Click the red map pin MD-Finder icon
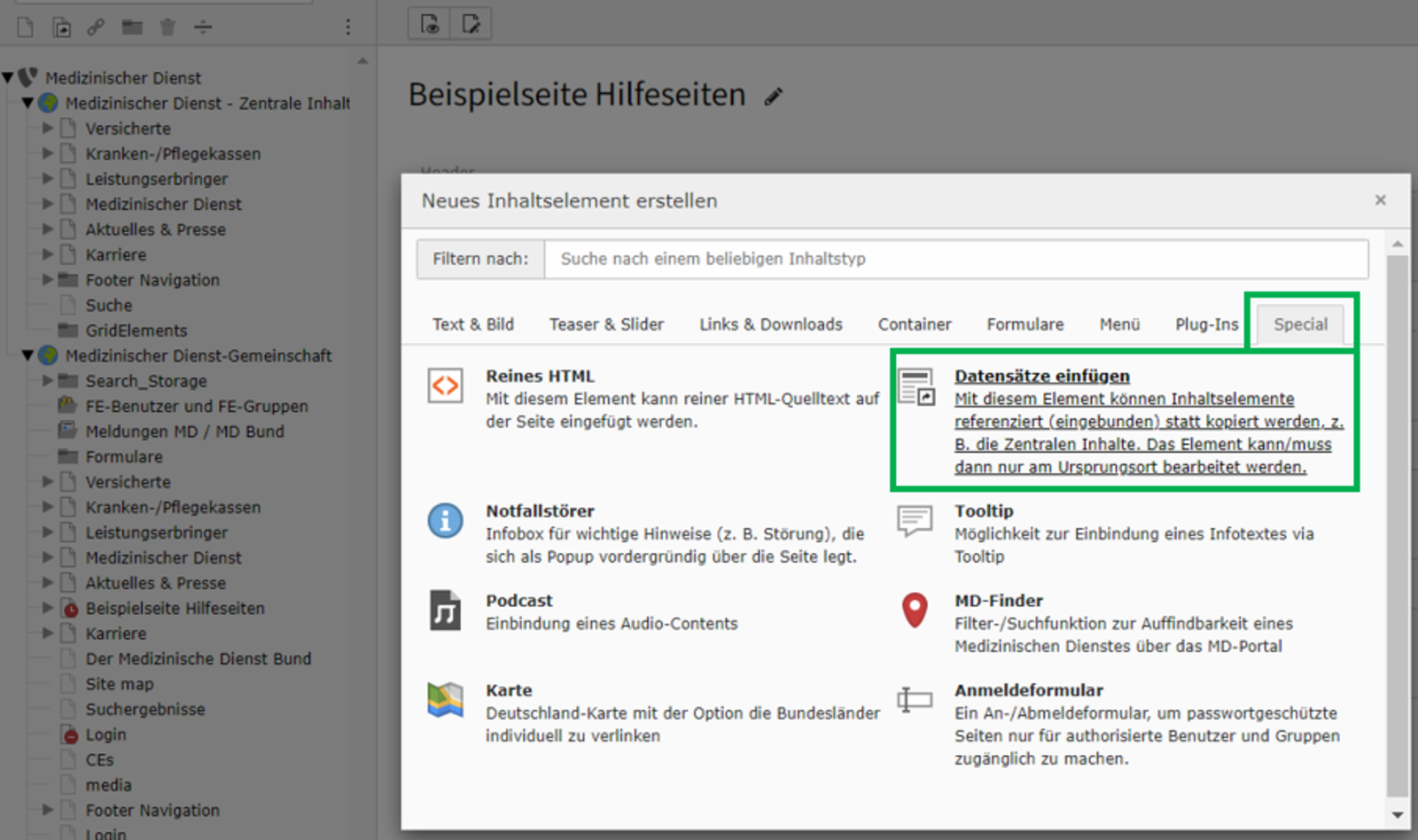This screenshot has width=1418, height=840. (x=915, y=611)
